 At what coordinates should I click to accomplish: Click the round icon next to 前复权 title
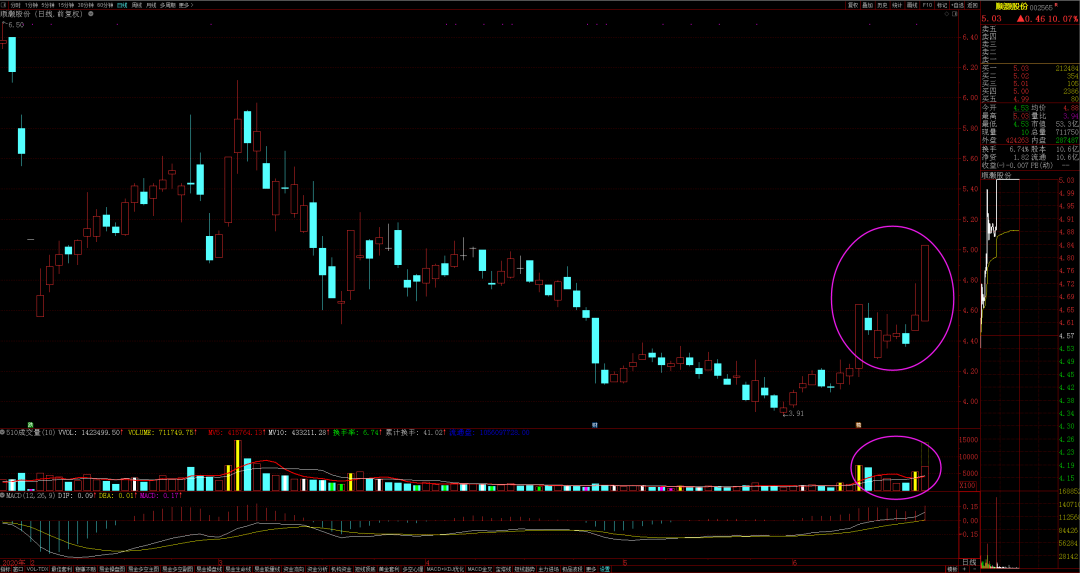(90, 14)
